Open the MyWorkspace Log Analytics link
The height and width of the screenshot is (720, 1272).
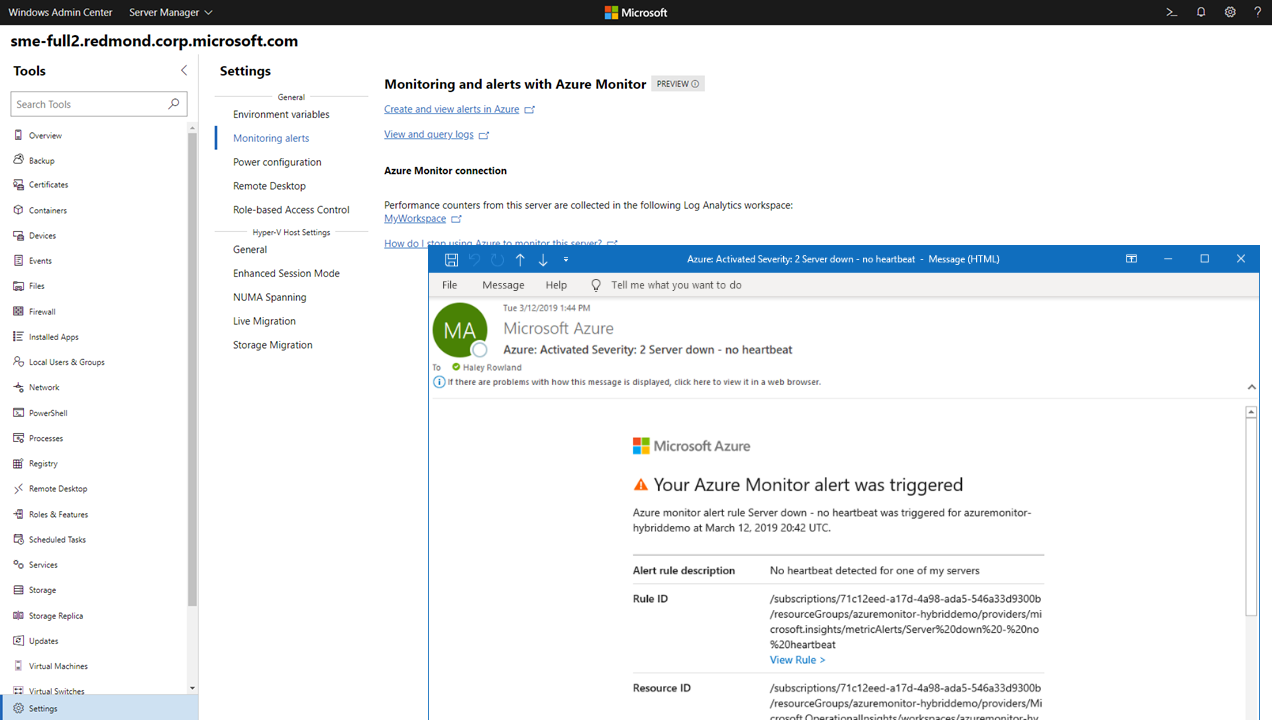[415, 218]
